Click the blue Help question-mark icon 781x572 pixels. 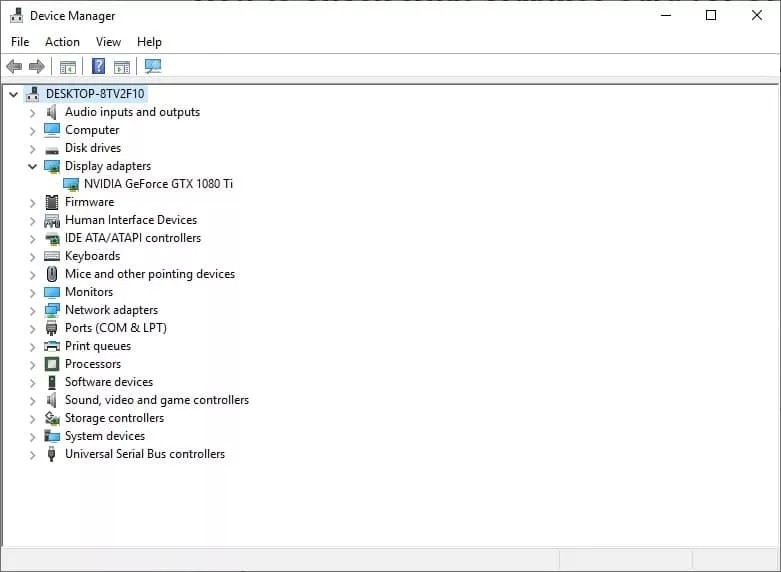point(99,66)
